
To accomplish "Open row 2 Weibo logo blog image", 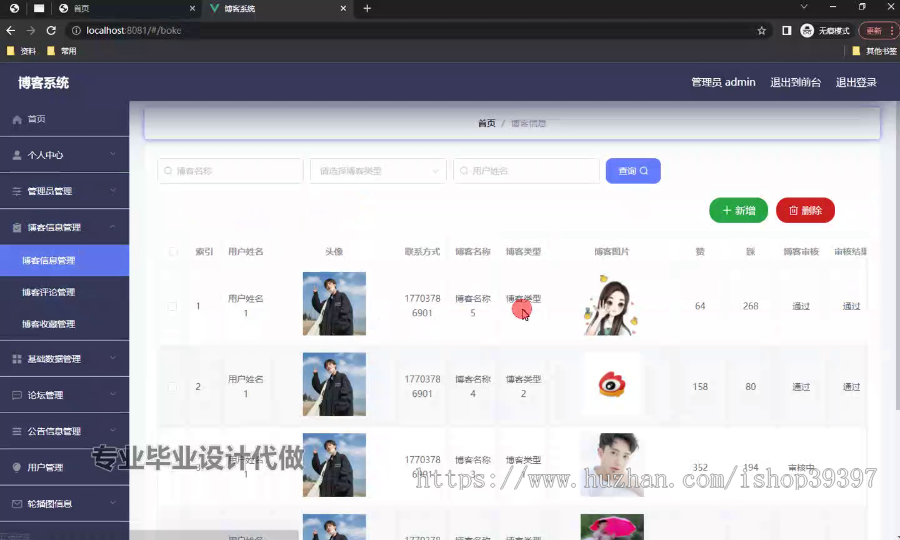I will (612, 384).
